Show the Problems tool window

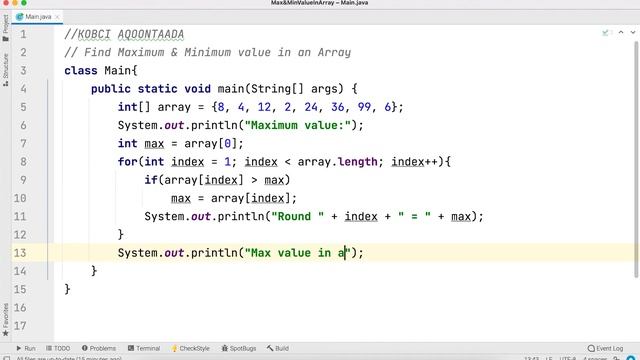[99, 348]
